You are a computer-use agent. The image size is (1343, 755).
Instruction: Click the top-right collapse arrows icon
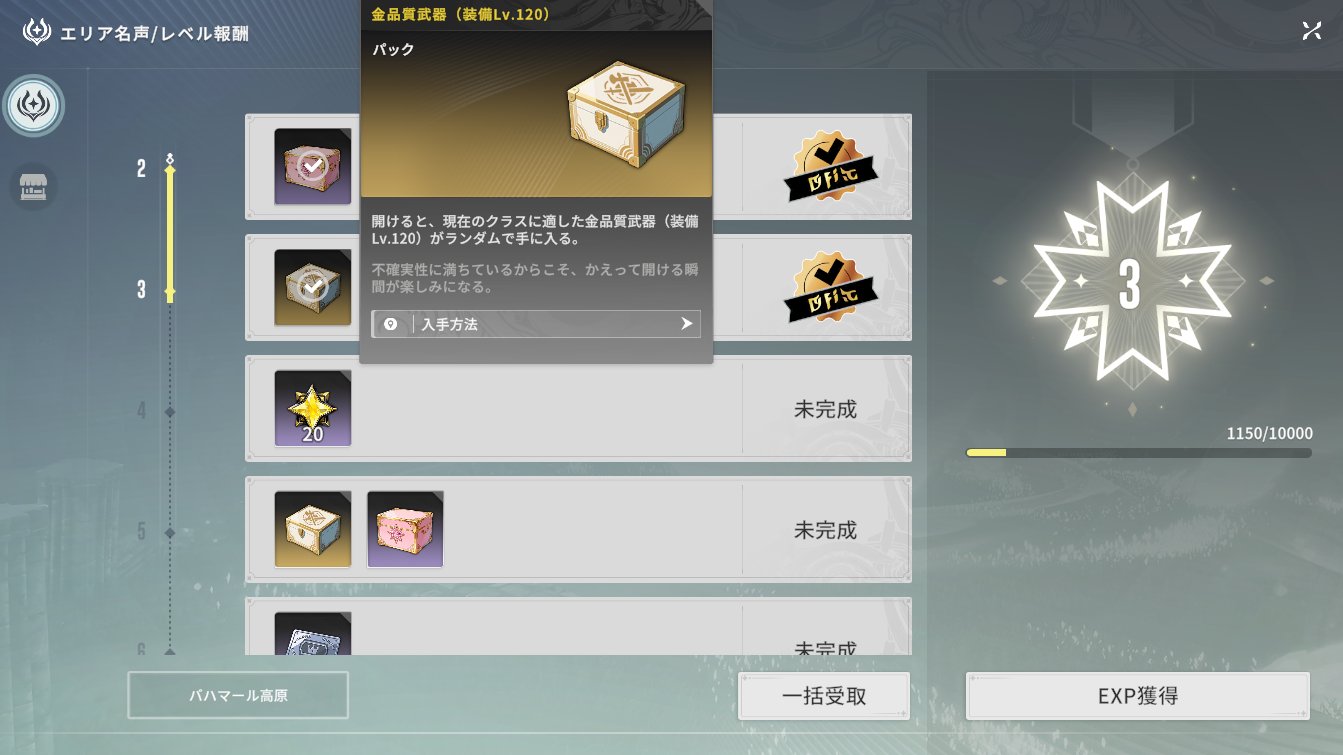click(x=1311, y=31)
